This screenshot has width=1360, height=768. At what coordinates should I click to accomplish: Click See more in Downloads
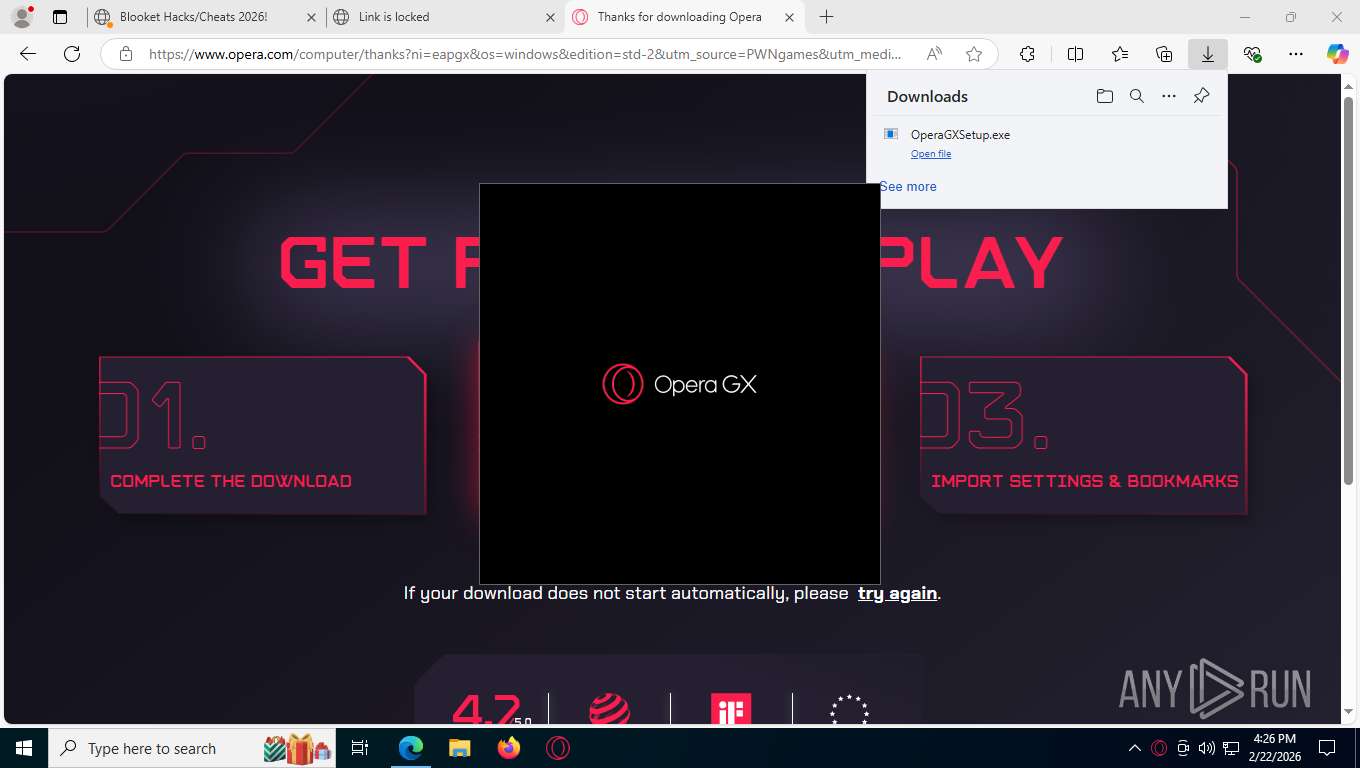click(908, 186)
